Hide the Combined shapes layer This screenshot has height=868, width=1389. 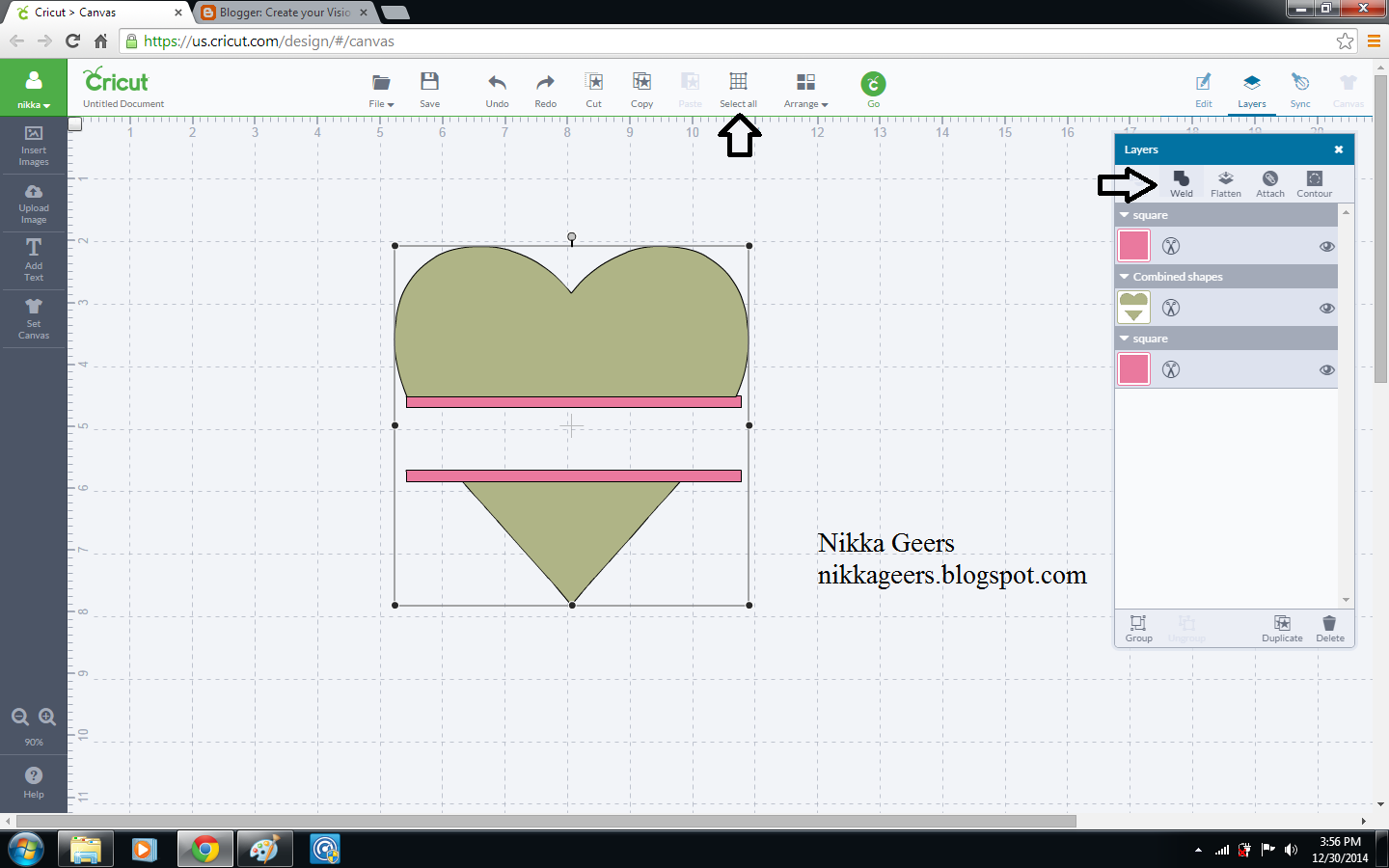click(1327, 308)
